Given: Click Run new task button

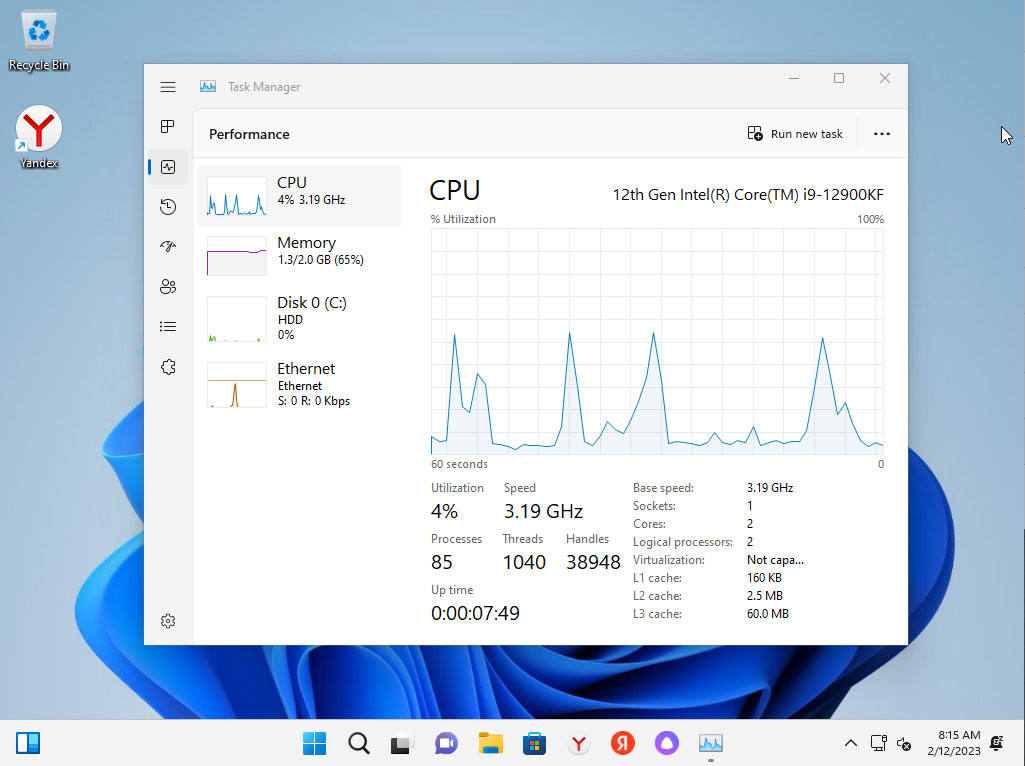Looking at the screenshot, I should click(x=795, y=134).
